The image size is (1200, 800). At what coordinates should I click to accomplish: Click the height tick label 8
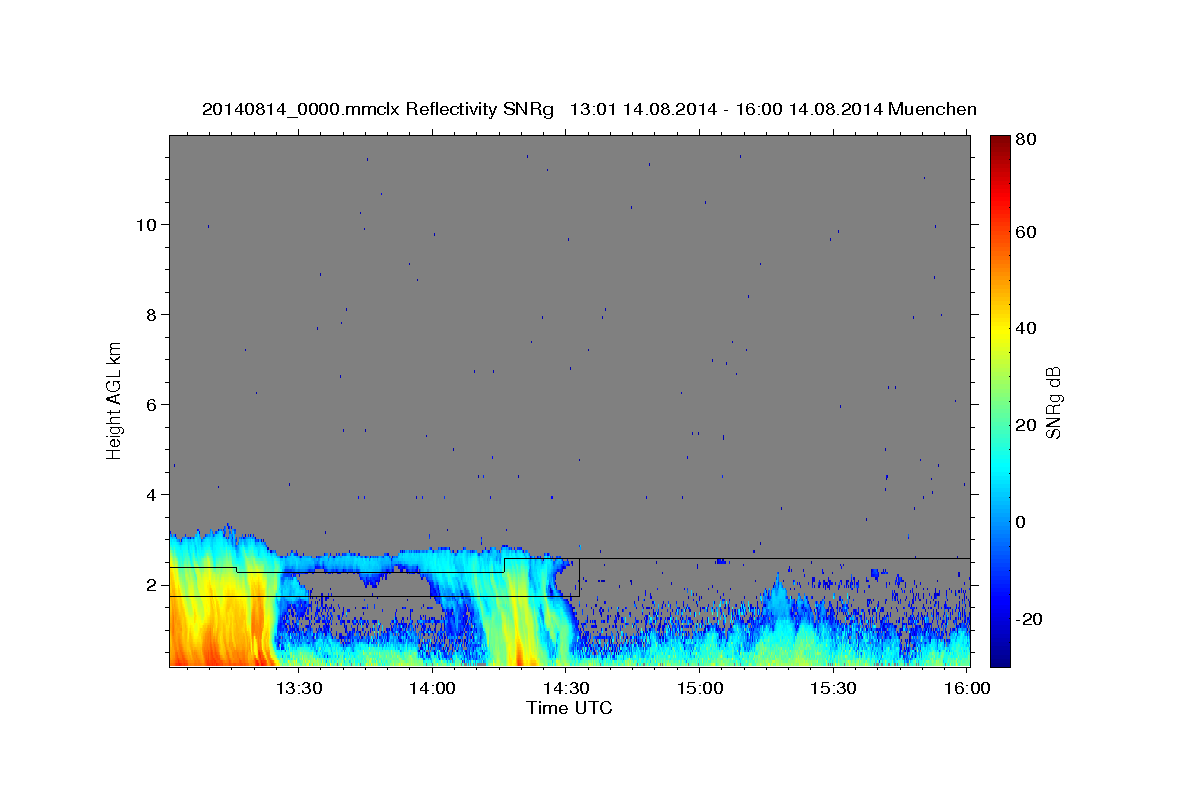tap(153, 315)
